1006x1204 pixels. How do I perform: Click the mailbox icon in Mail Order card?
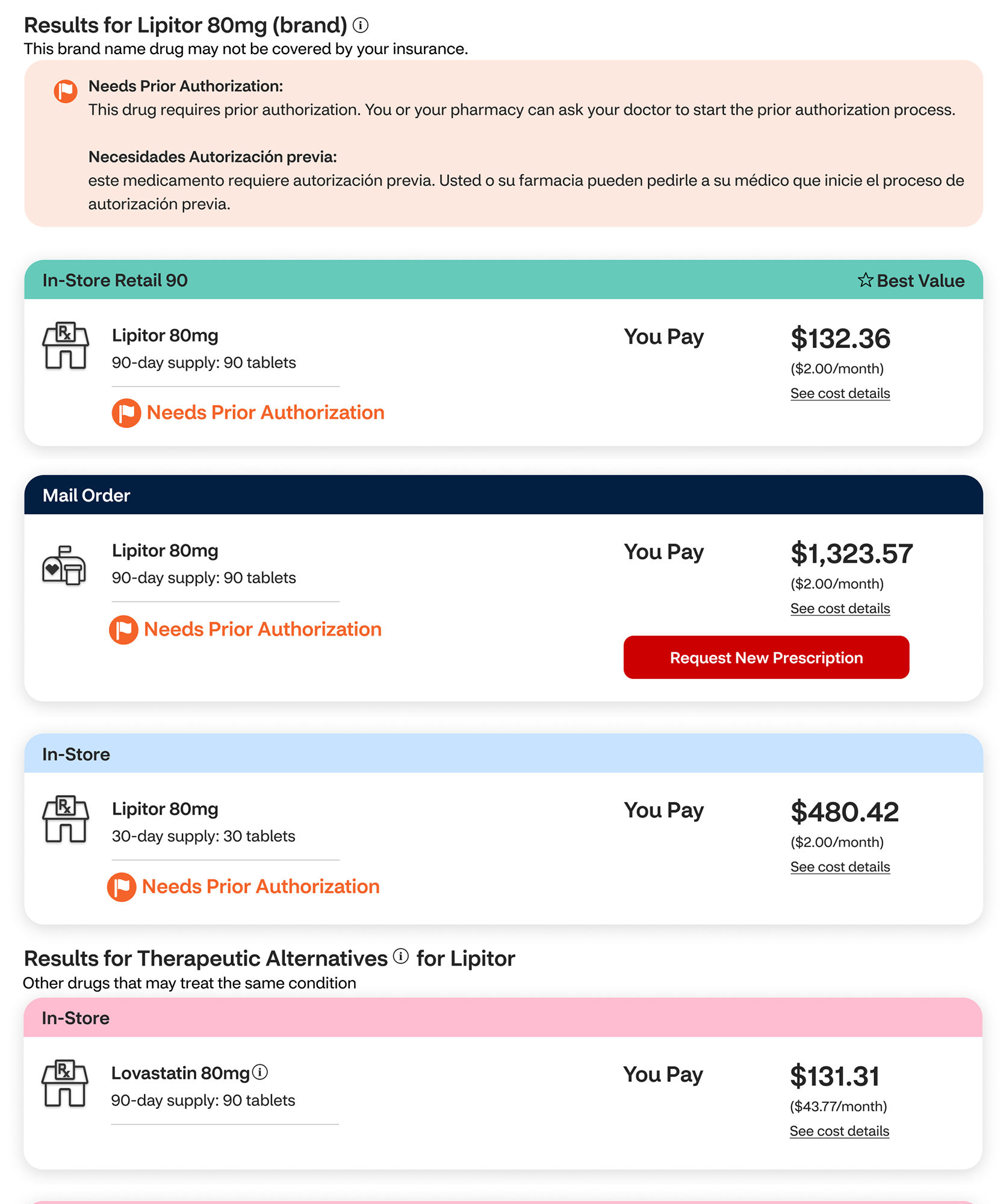click(64, 565)
